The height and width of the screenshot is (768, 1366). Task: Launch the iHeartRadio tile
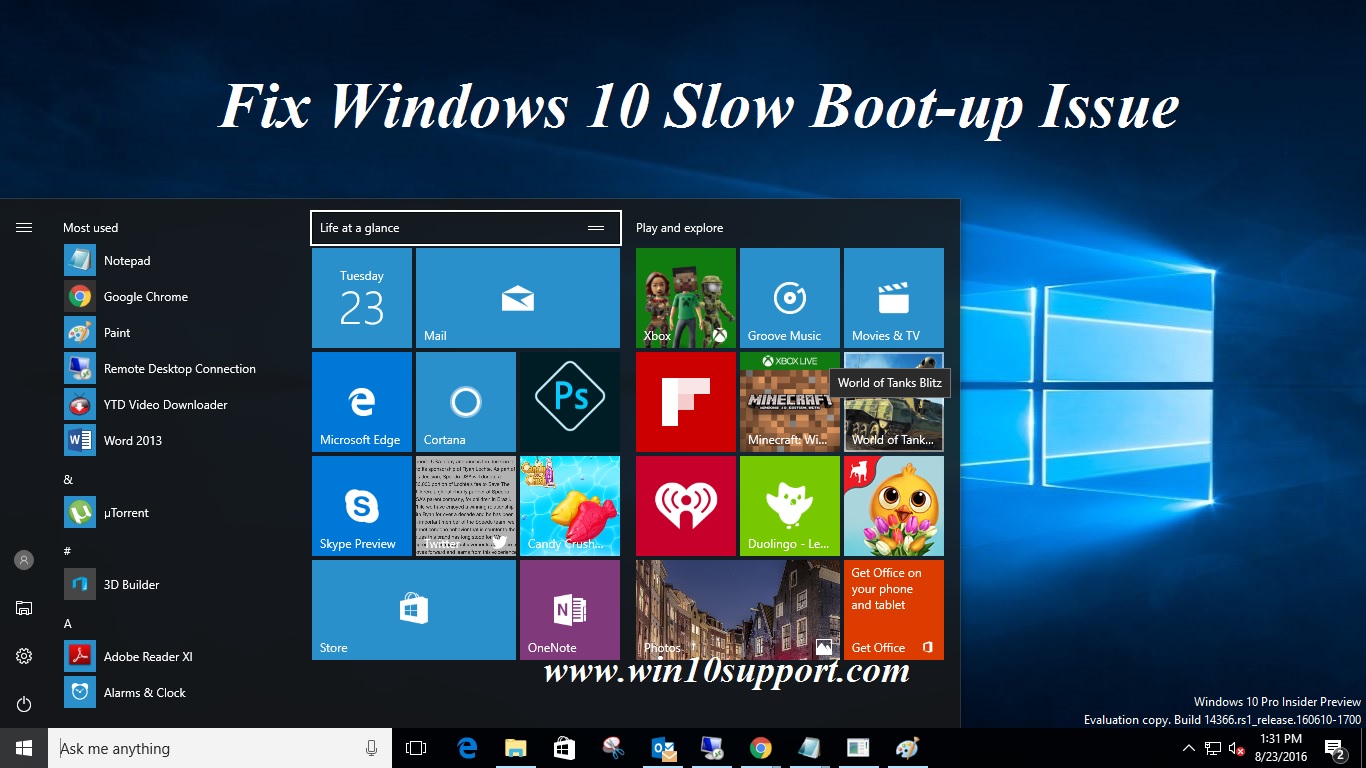click(686, 506)
